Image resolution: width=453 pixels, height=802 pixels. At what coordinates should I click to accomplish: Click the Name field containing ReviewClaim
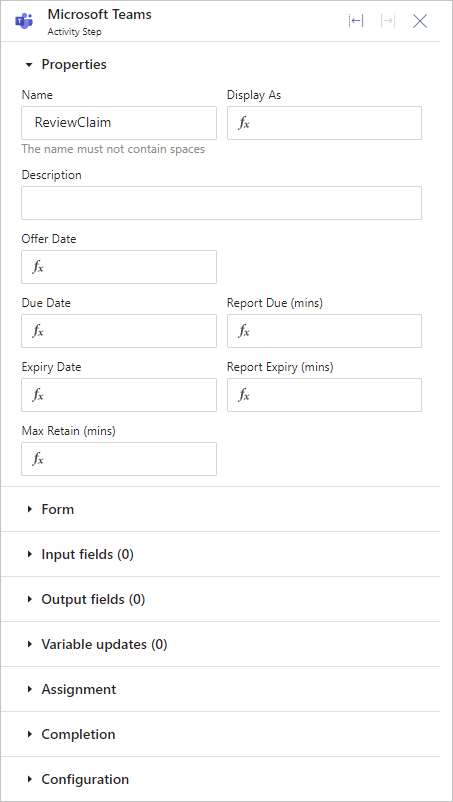point(119,123)
